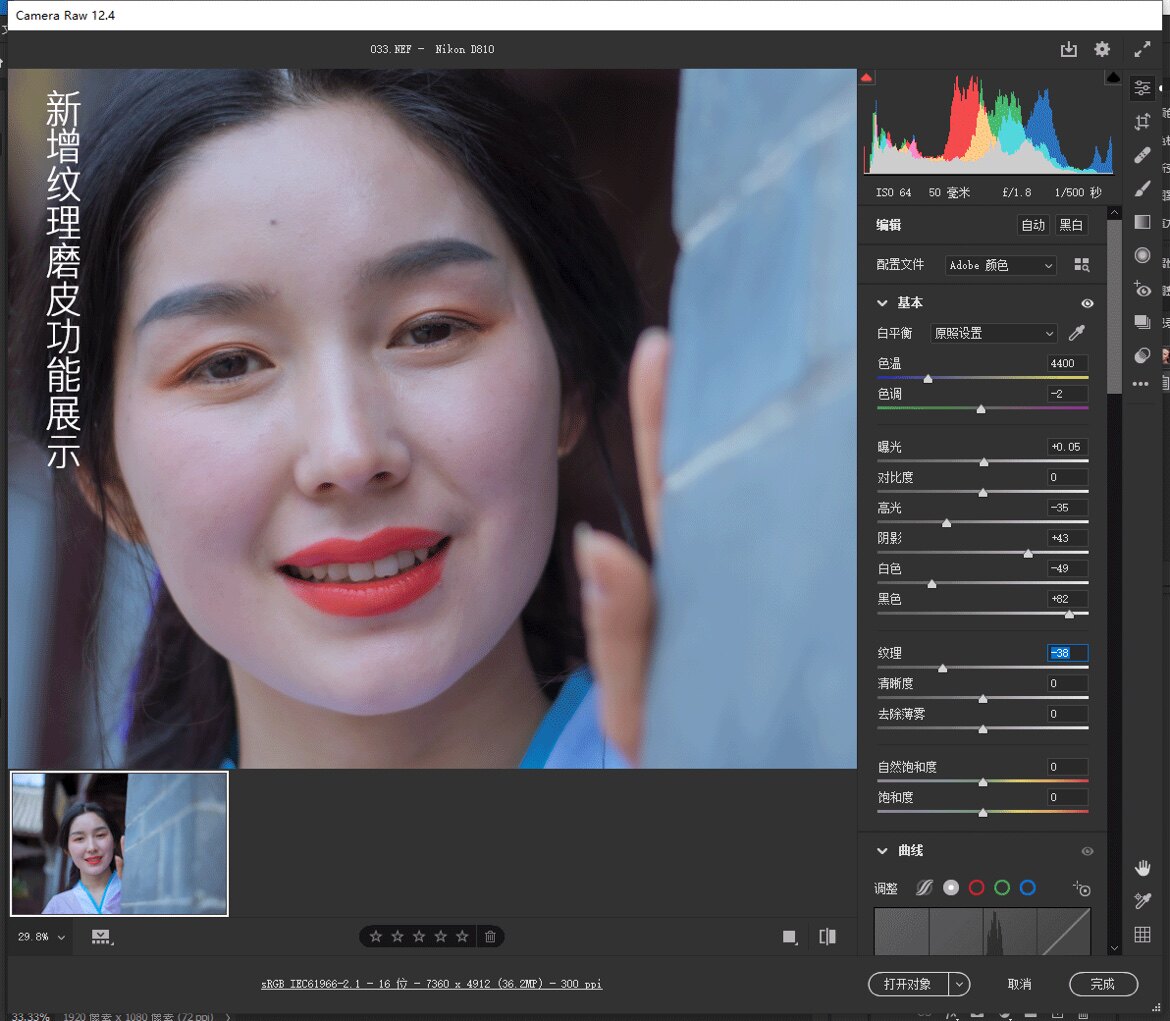Viewport: 1170px width, 1021px height.
Task: Click the panel scroll down arrow
Action: tap(1114, 949)
